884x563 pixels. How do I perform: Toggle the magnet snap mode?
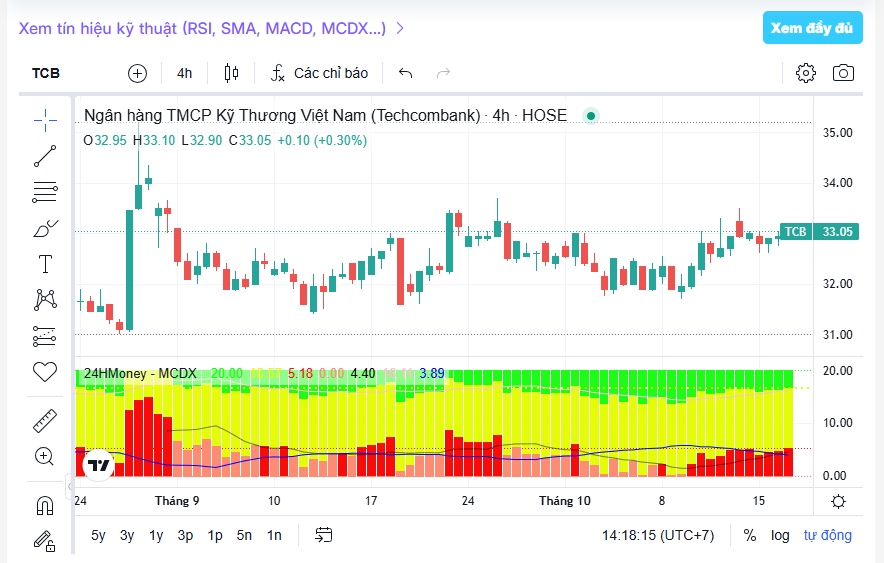[45, 506]
